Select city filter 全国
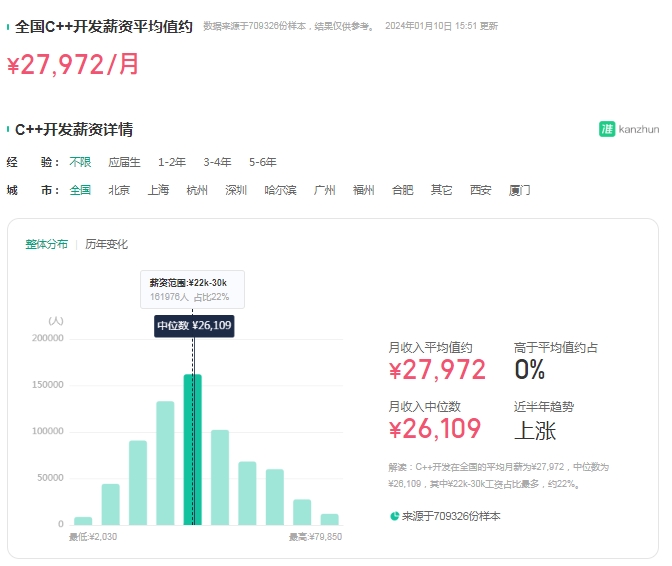672x566 pixels. click(80, 190)
